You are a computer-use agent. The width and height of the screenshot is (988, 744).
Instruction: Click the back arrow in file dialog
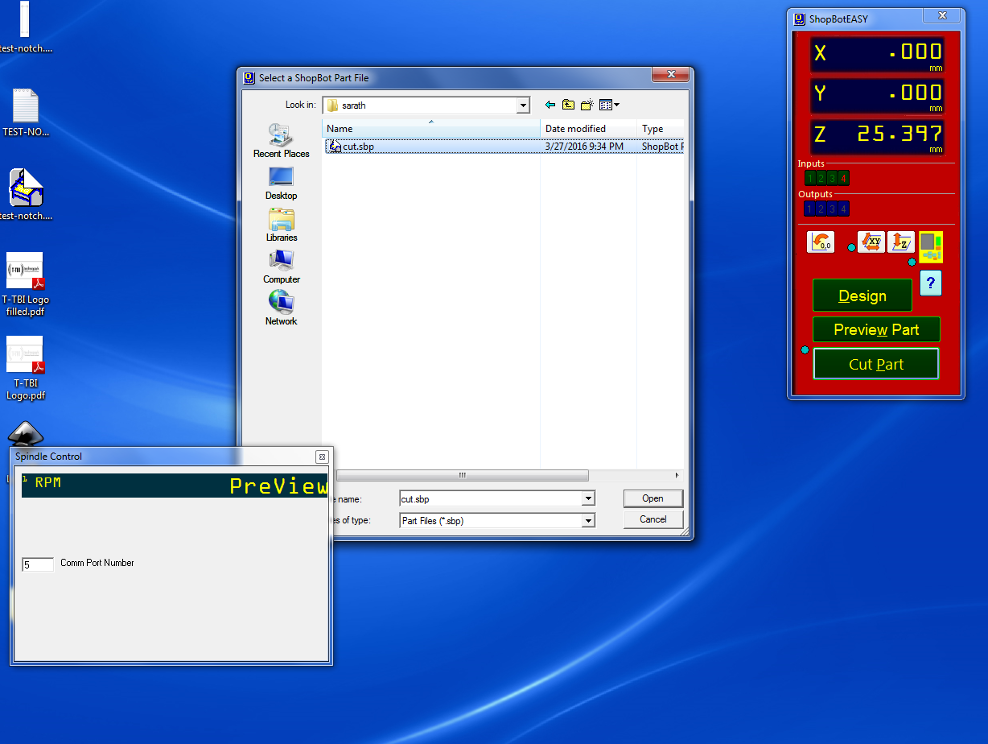[x=550, y=105]
